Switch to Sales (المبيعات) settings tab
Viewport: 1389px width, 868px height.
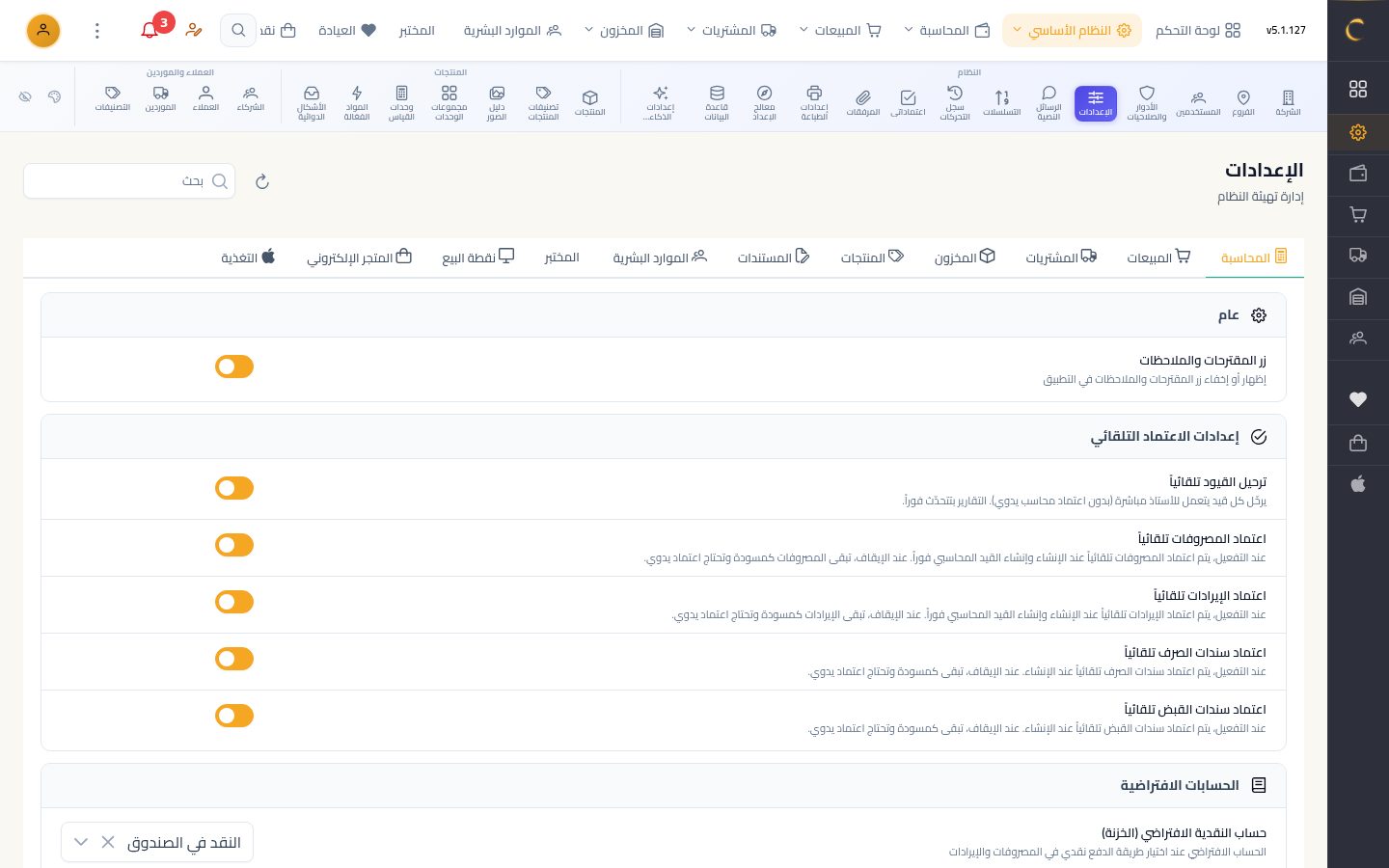pos(1158,258)
